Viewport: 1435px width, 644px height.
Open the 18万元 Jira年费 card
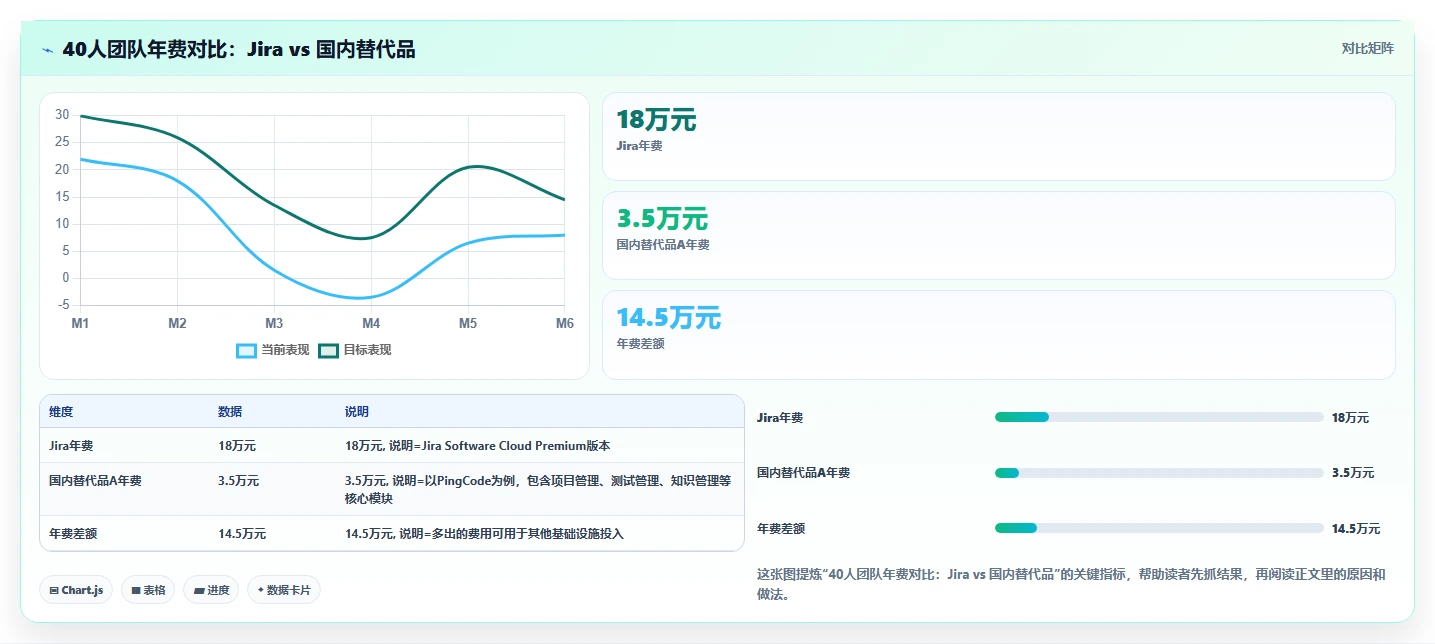point(998,136)
